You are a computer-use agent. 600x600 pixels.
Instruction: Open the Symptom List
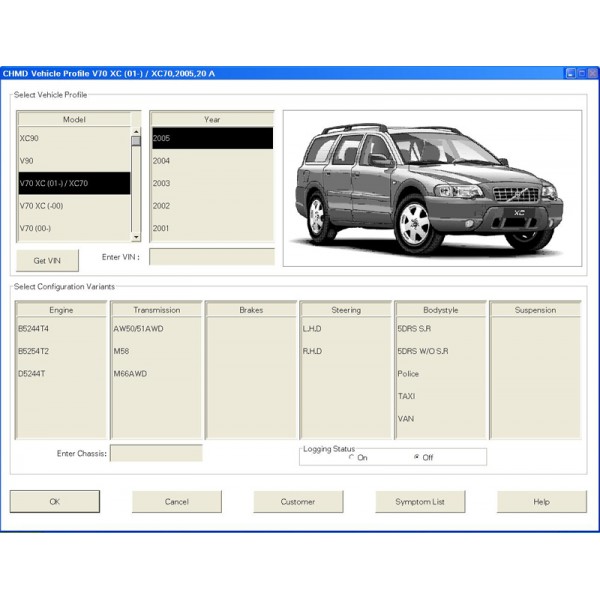pos(420,501)
